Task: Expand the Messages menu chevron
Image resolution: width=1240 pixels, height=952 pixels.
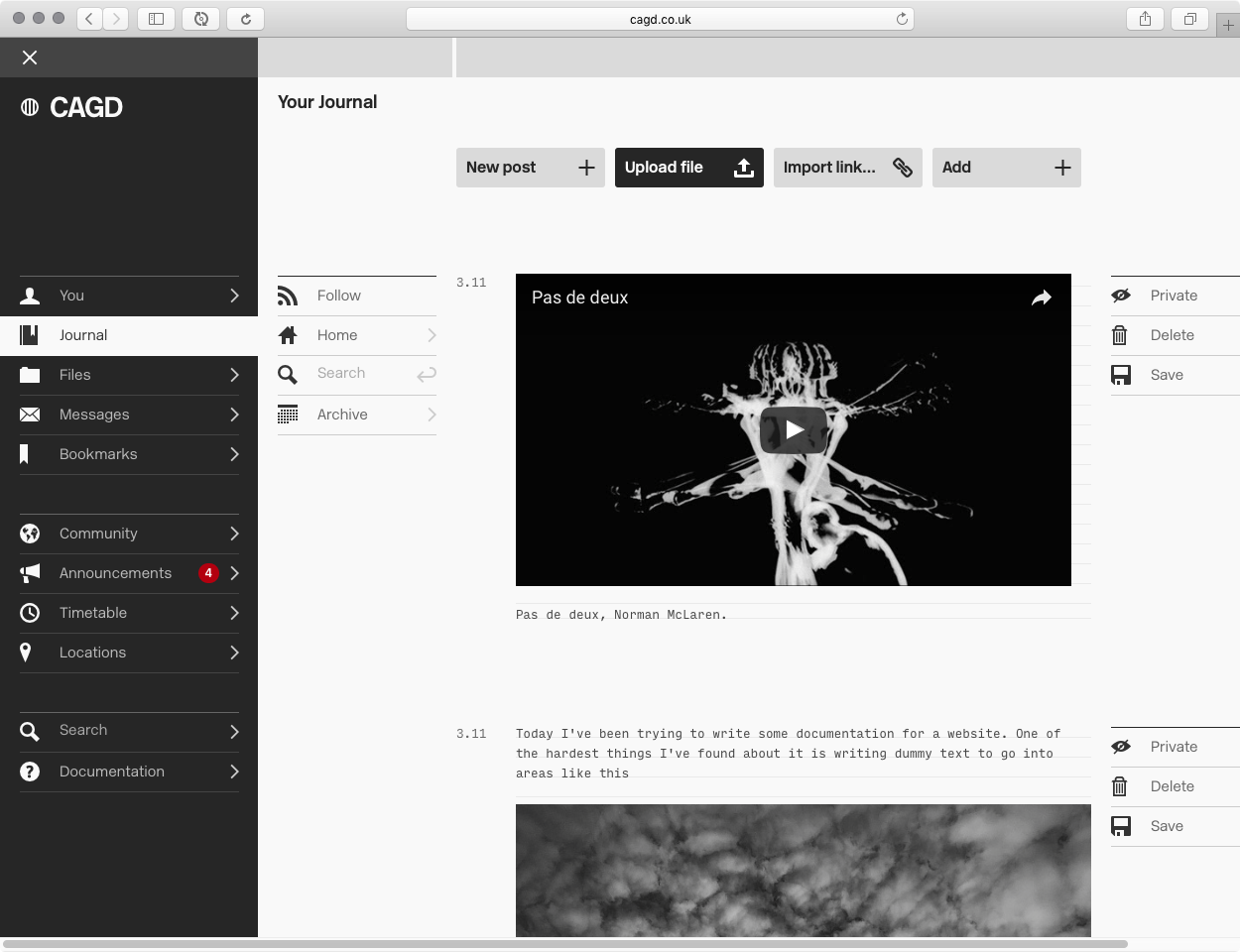Action: click(x=234, y=415)
